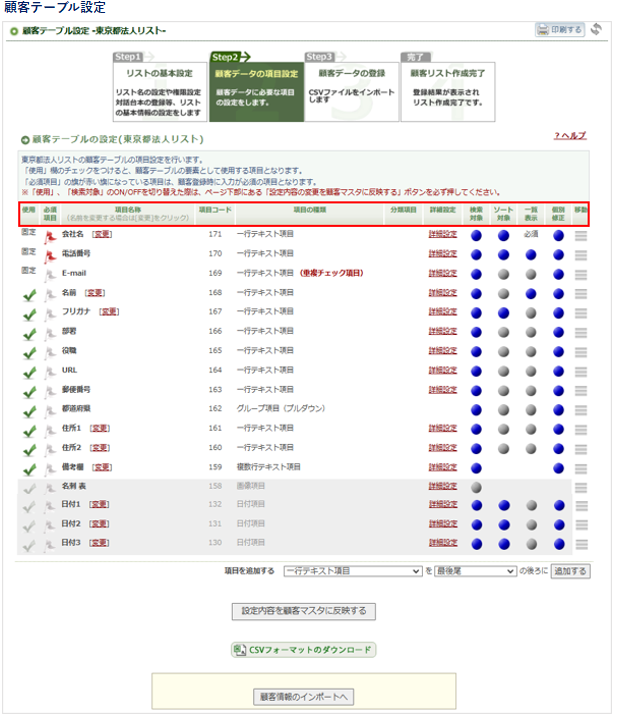Click the move handle for 会社名 row
The image size is (618, 717).
581,236
